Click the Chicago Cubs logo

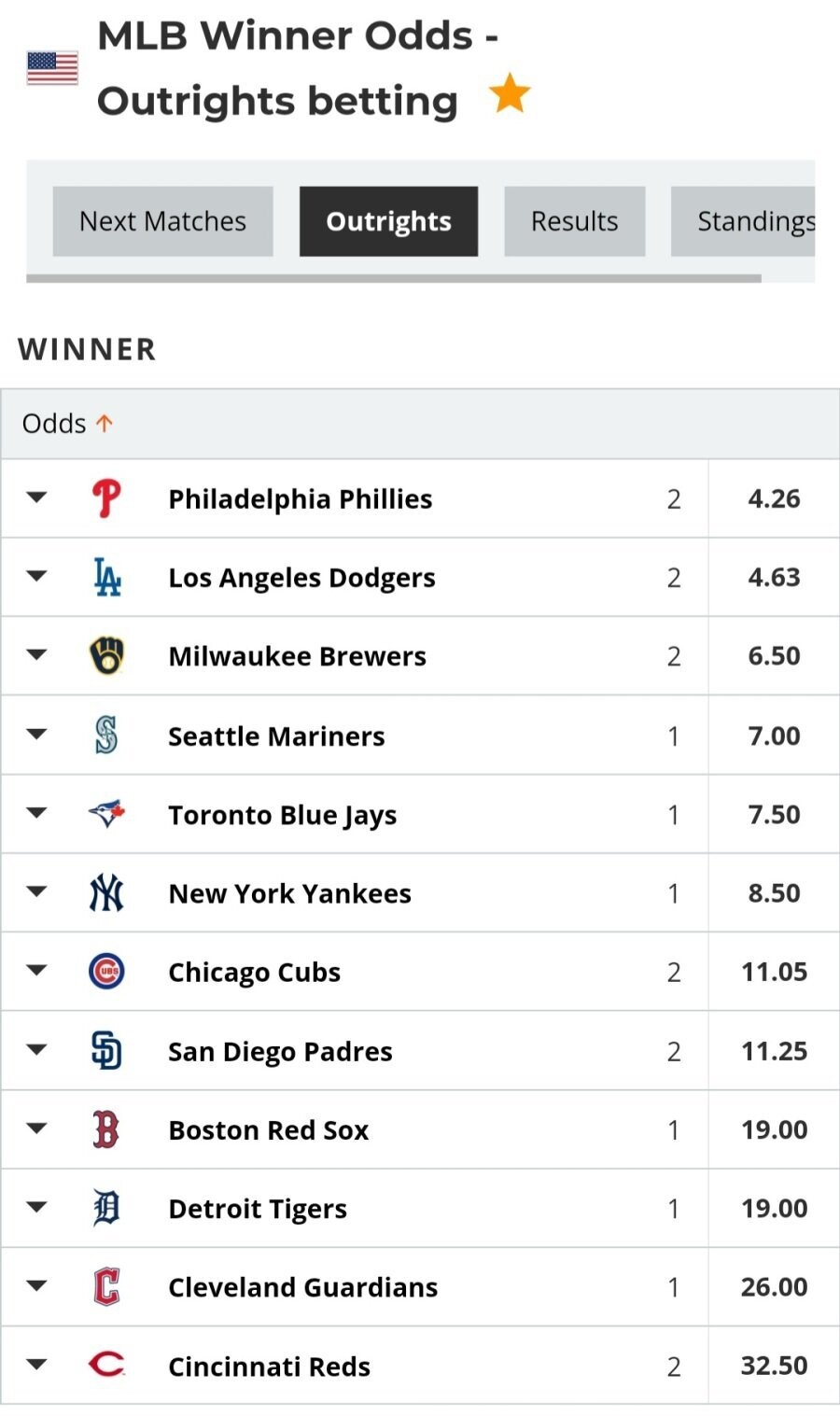(x=106, y=972)
